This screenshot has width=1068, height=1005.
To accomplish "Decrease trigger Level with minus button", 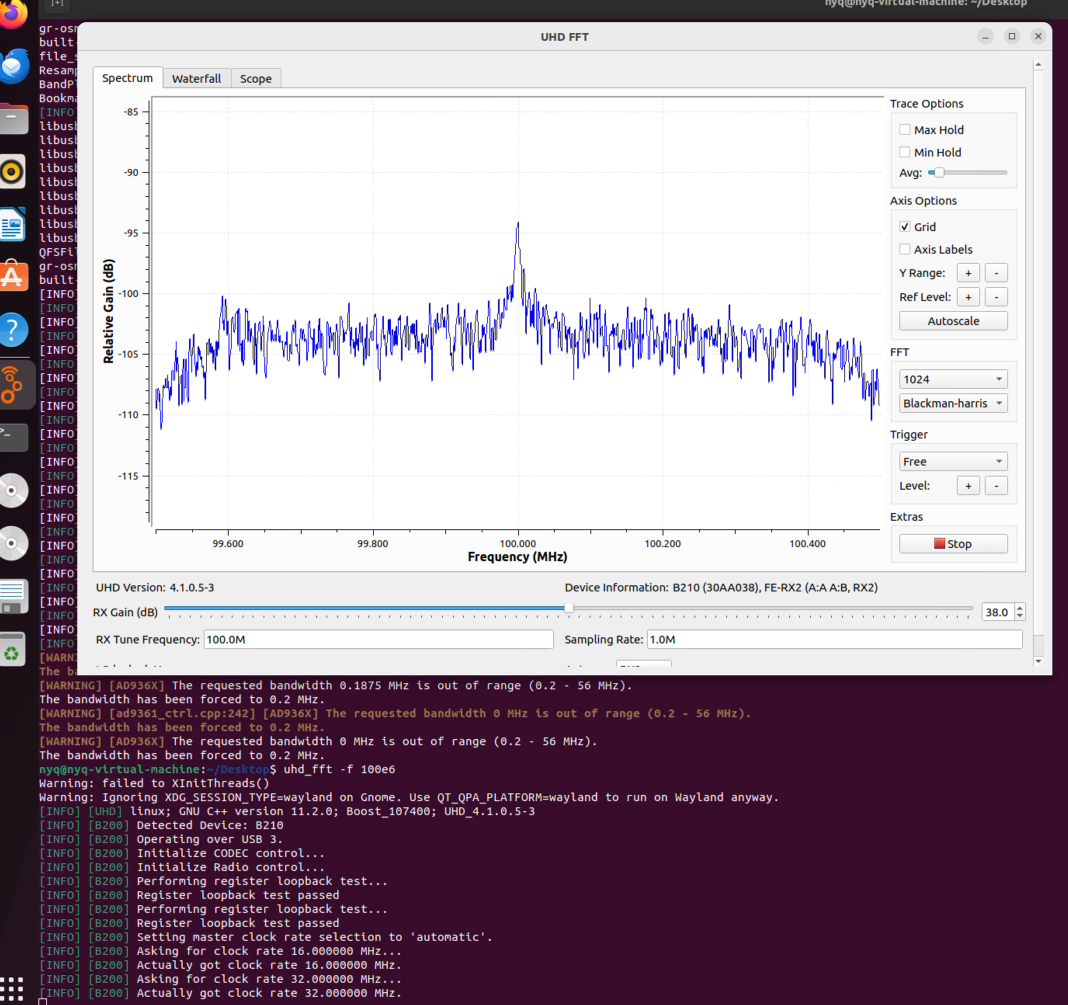I will pyautogui.click(x=996, y=485).
